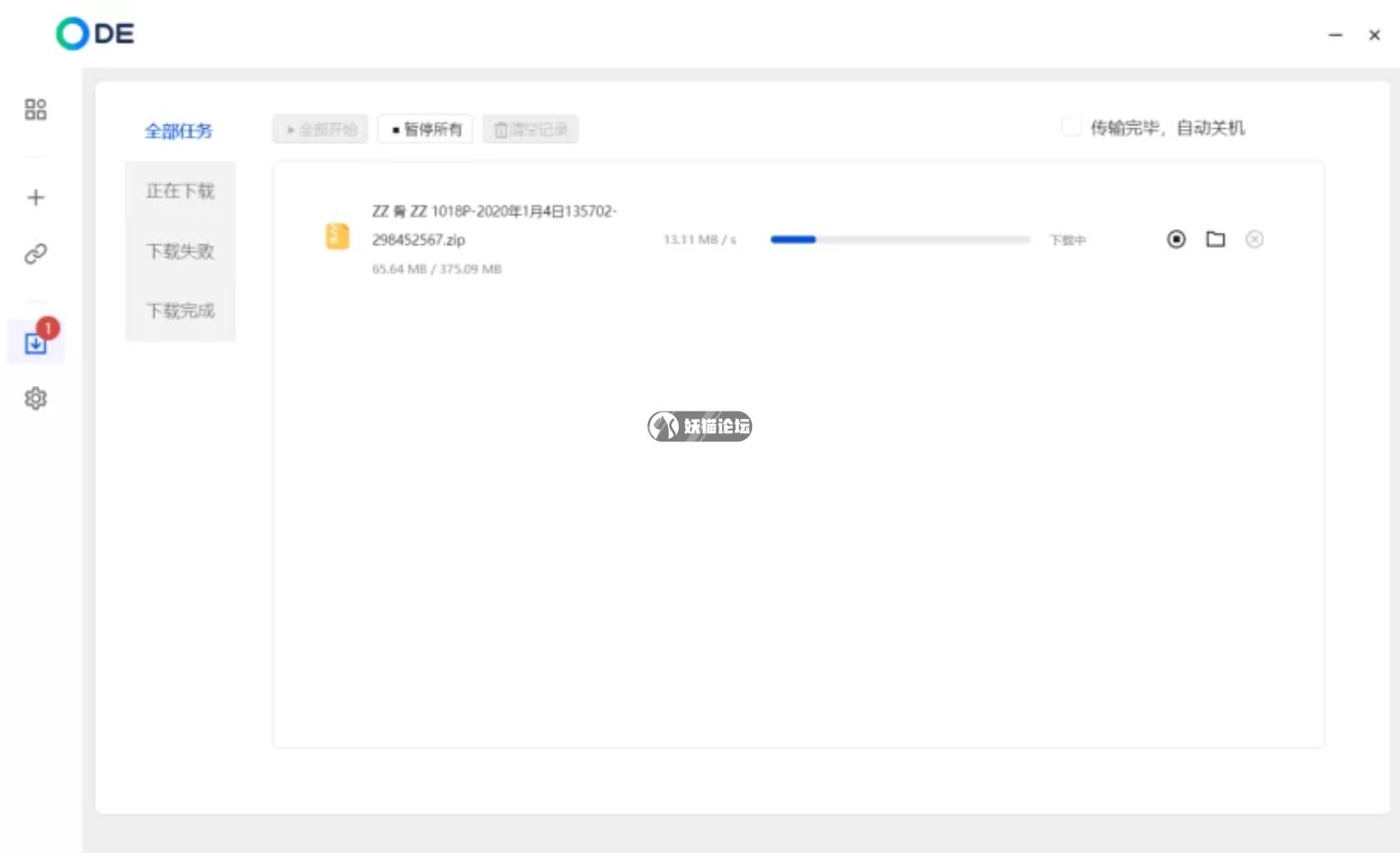Click the 全部开始 button
1400x853 pixels.
pos(319,129)
